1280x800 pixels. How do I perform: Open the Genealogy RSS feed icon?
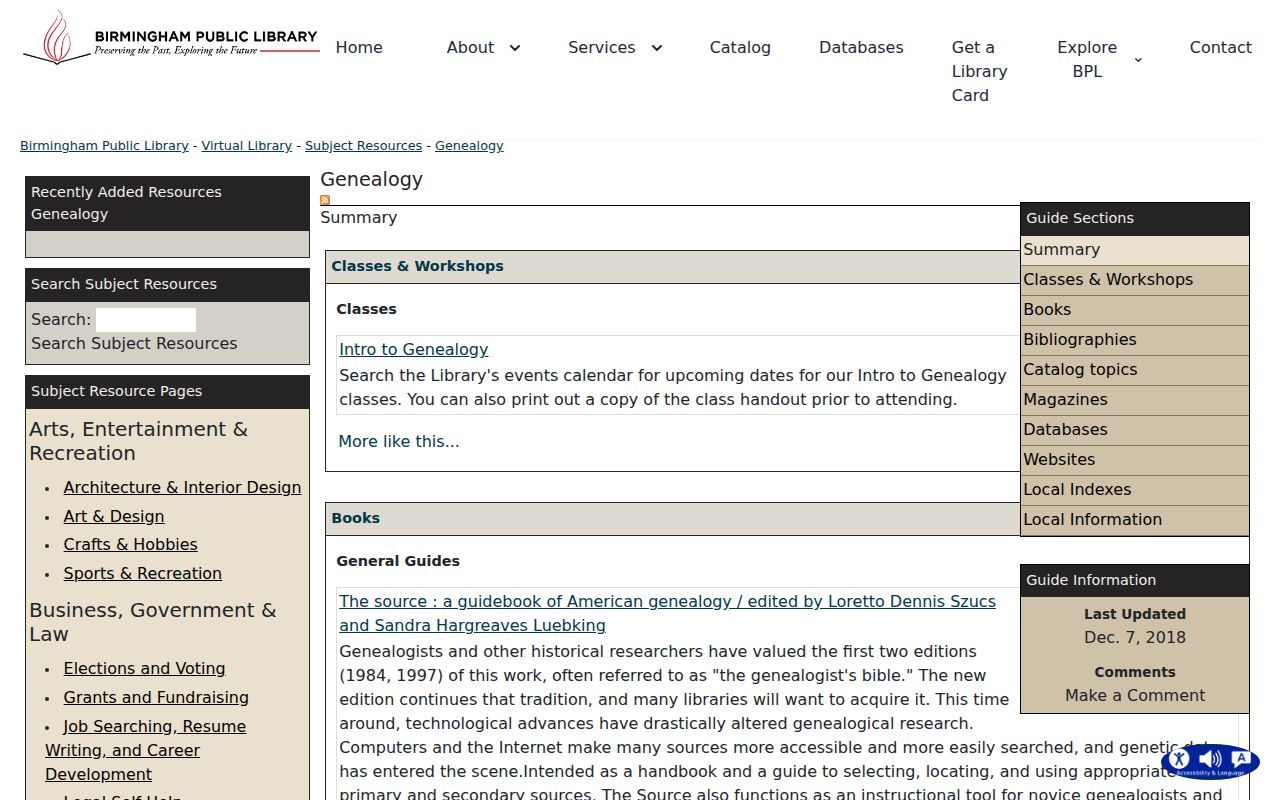(x=325, y=200)
